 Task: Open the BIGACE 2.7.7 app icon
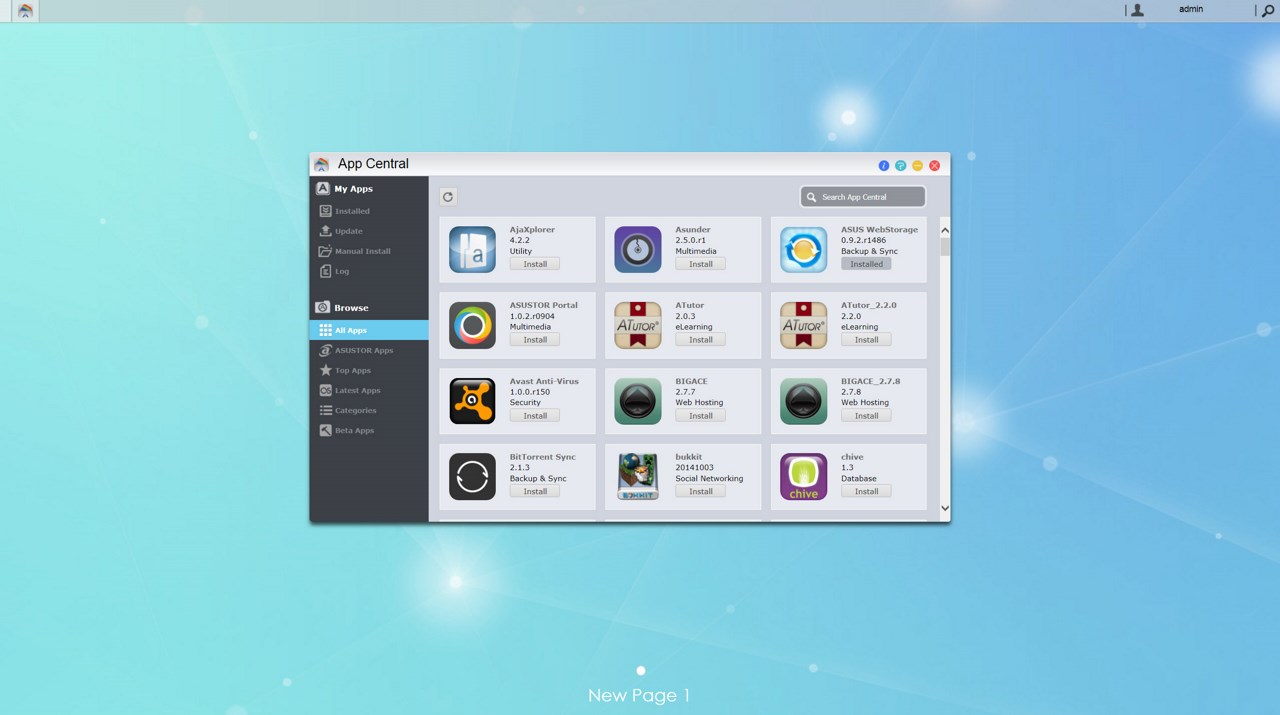coord(638,401)
